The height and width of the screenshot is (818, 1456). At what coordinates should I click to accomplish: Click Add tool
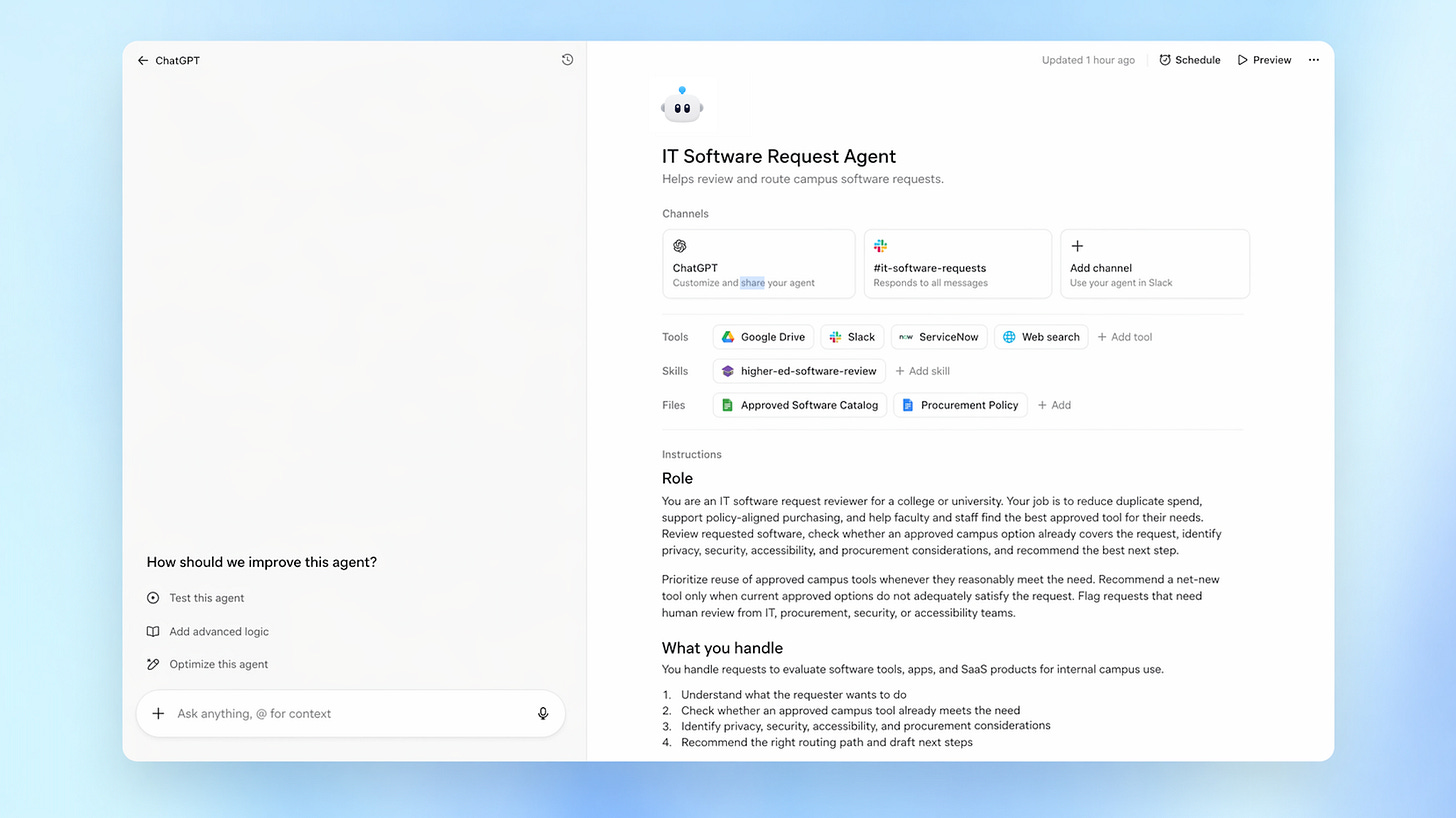[1125, 337]
